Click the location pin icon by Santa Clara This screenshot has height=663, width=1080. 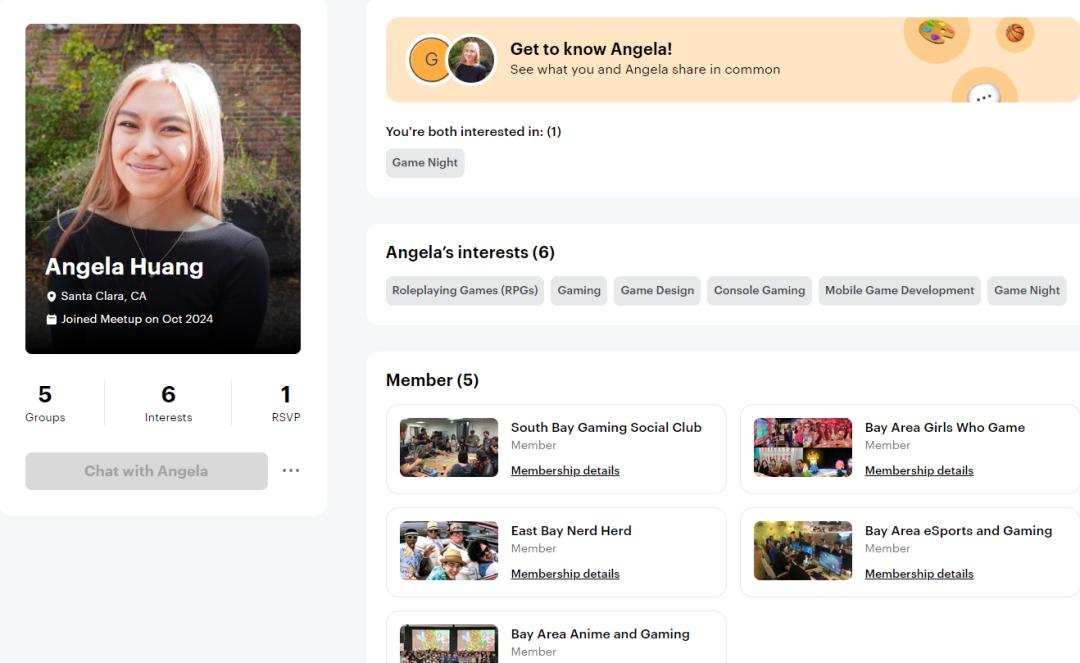(51, 296)
